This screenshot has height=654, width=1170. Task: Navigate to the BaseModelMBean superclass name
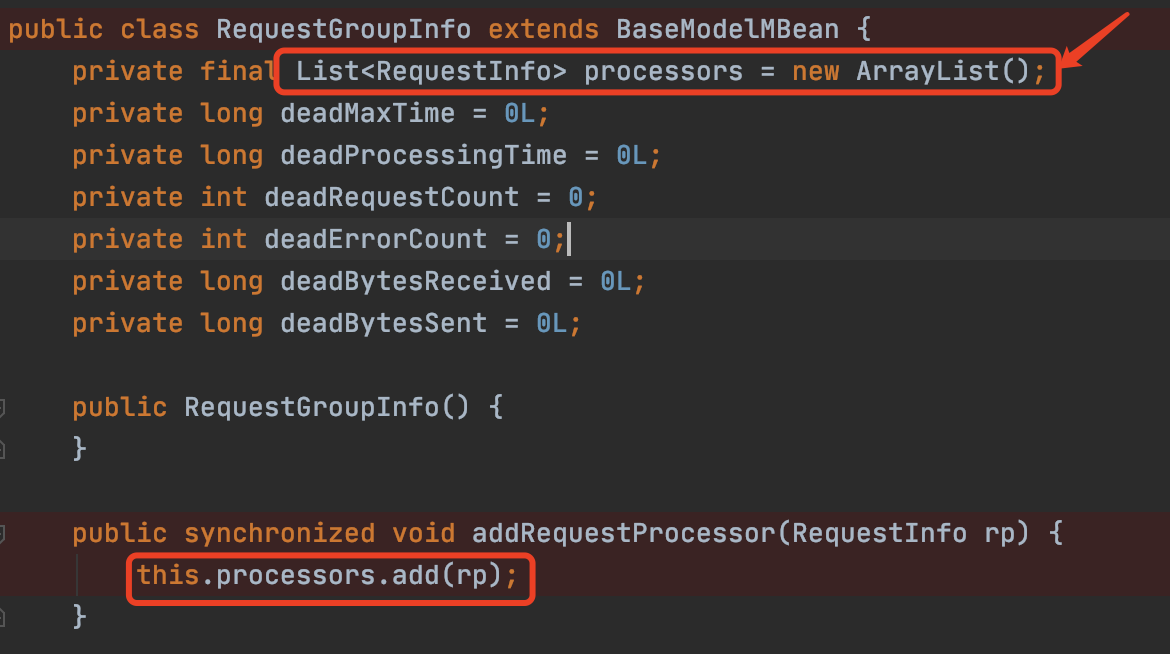[727, 29]
